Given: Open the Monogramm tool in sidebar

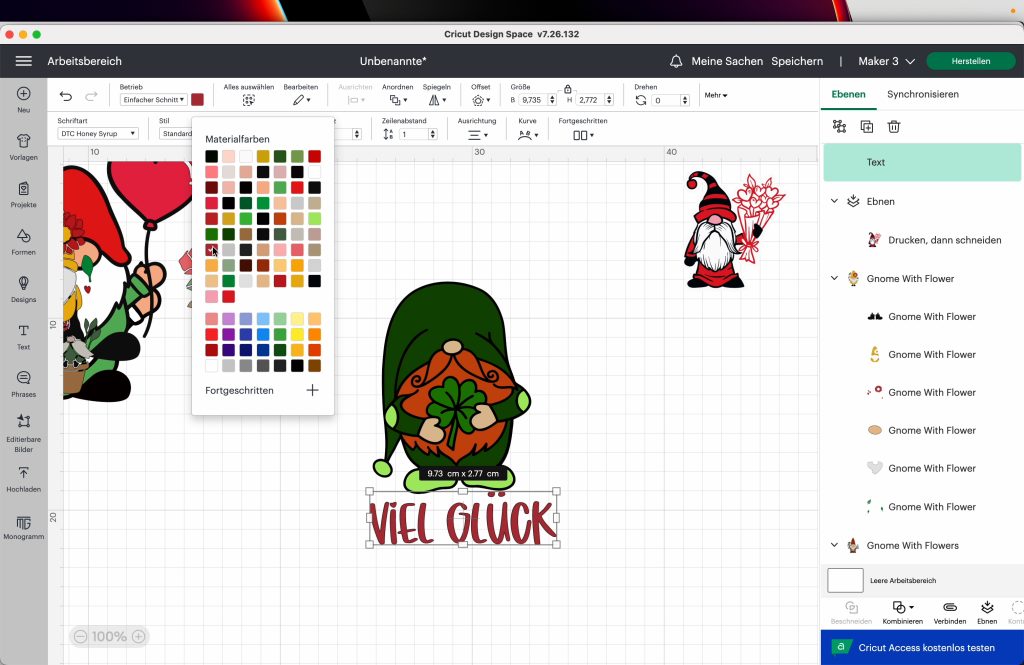Looking at the screenshot, I should pos(23,526).
